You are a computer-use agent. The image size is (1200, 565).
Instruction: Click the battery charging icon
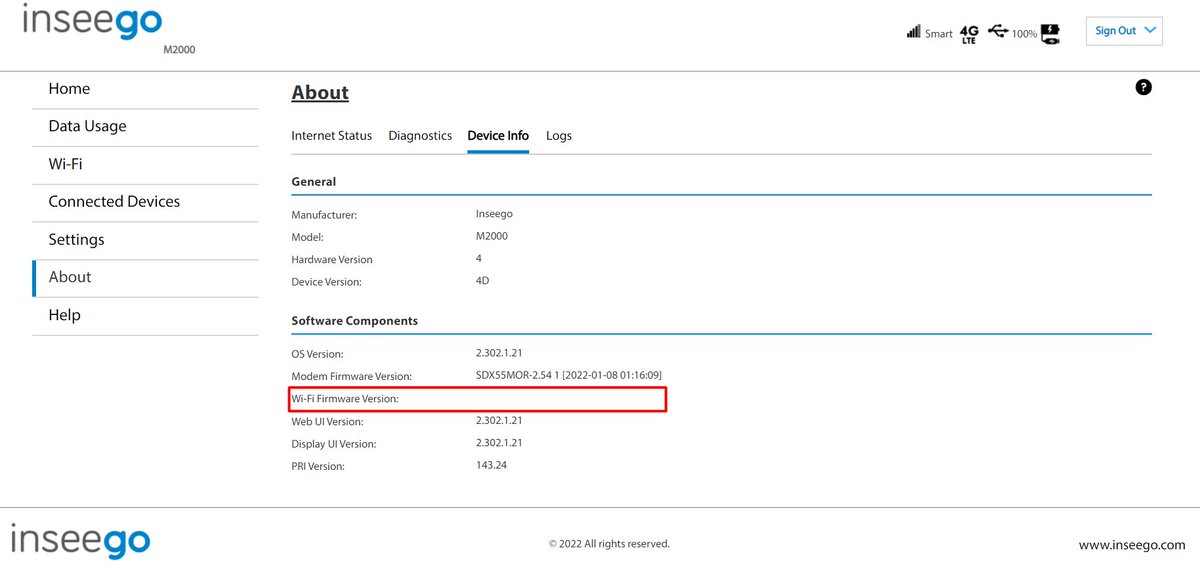coord(1050,35)
